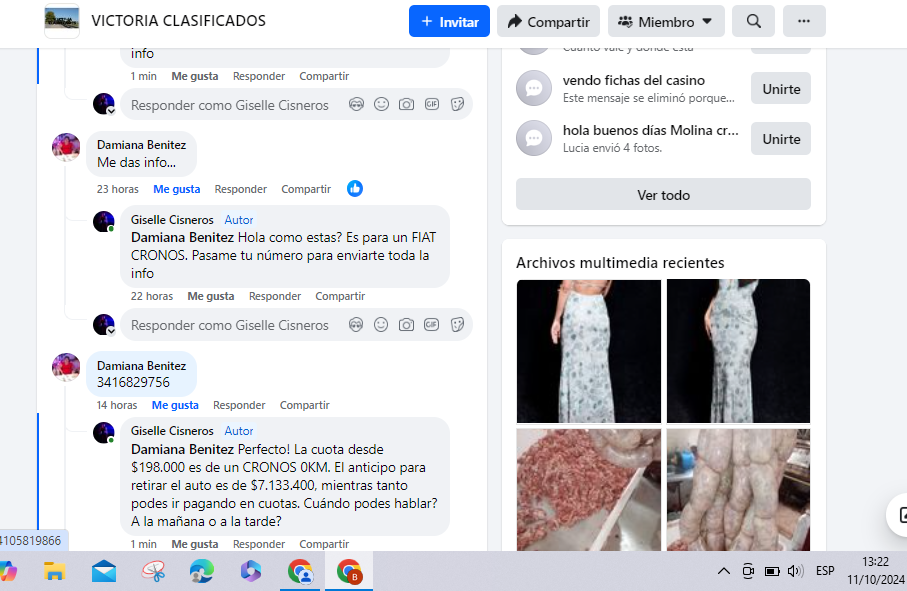Switch the ESP keyboard language
The width and height of the screenshot is (907, 591).
pyautogui.click(x=825, y=571)
